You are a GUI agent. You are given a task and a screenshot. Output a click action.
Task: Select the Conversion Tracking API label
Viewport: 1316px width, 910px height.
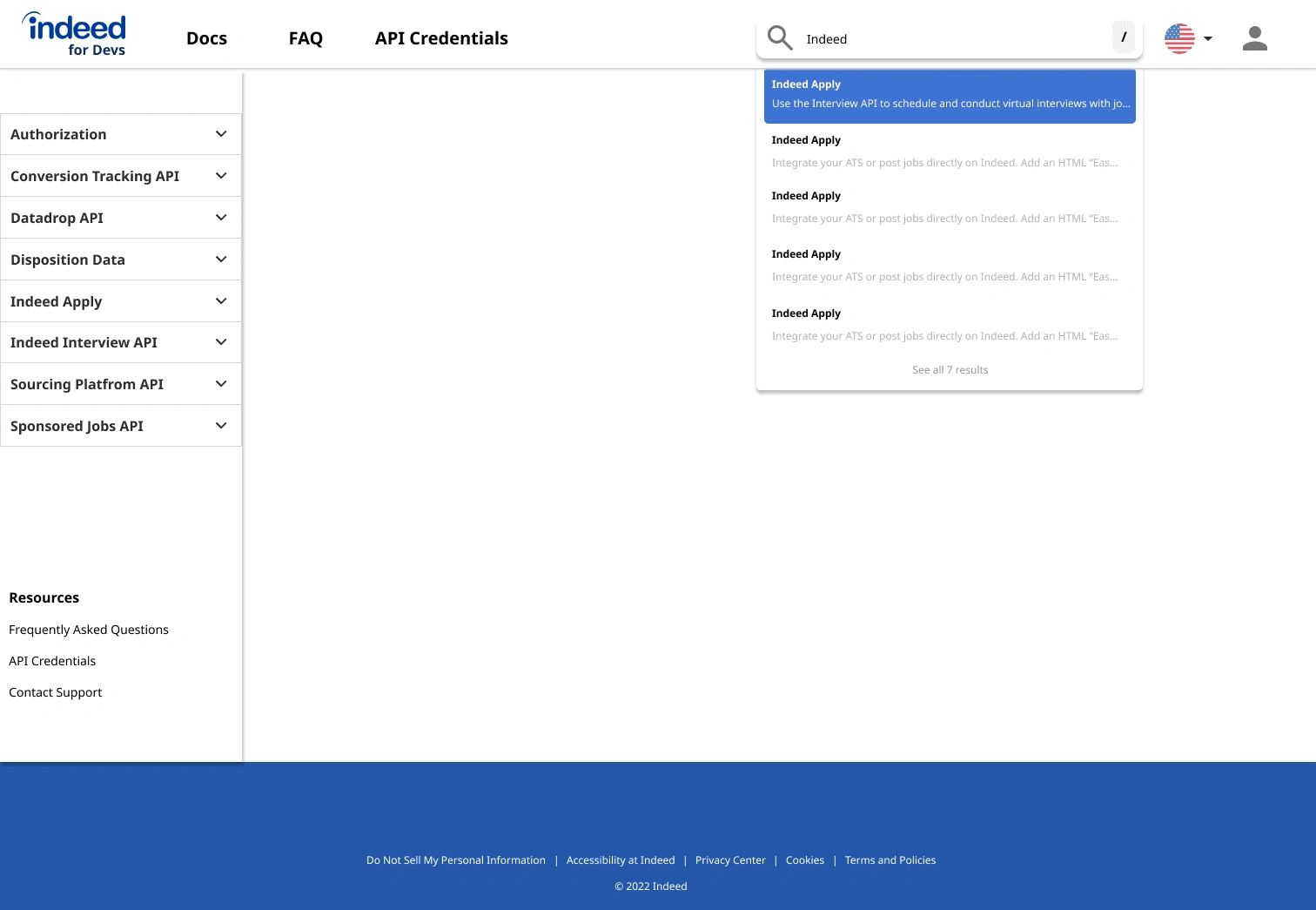tap(95, 176)
